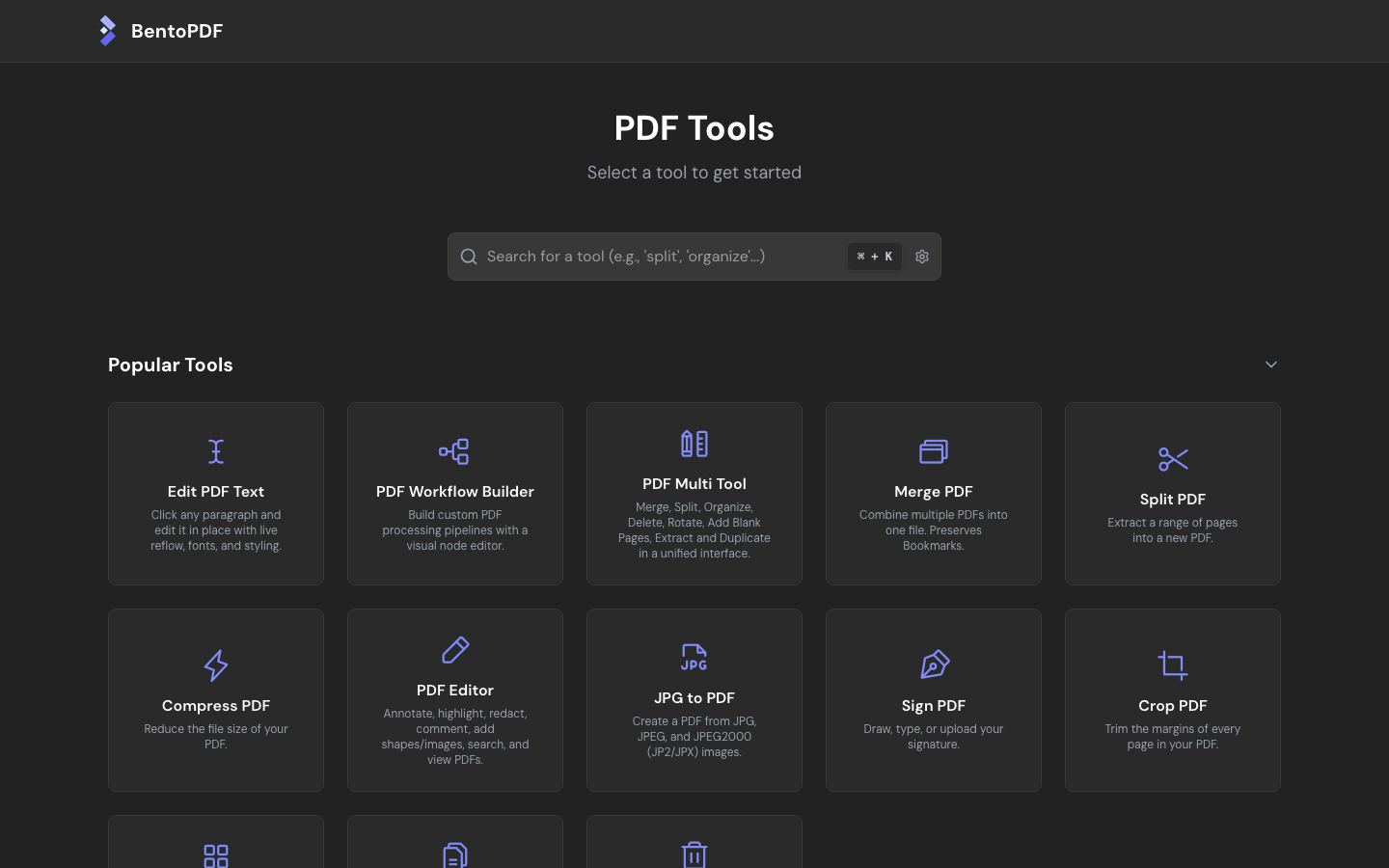Screen dimensions: 1389x868
Task: Click the PDF Multi Tool icon
Action: point(694,444)
